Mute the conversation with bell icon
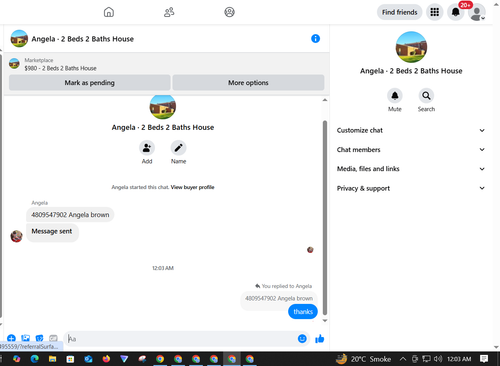This screenshot has height=366, width=500. (395, 96)
